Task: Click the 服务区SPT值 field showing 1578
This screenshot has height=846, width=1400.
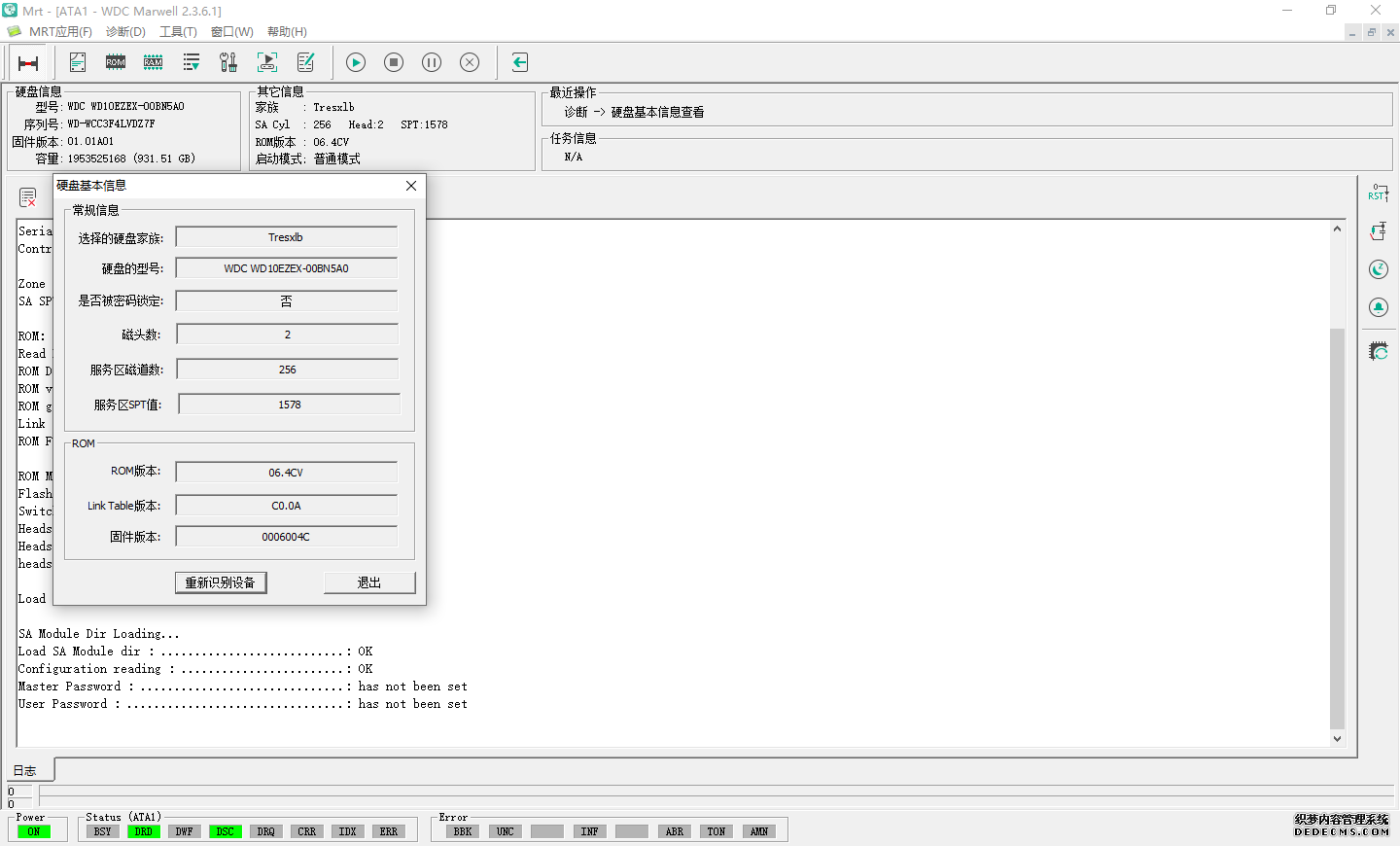Action: pyautogui.click(x=289, y=405)
